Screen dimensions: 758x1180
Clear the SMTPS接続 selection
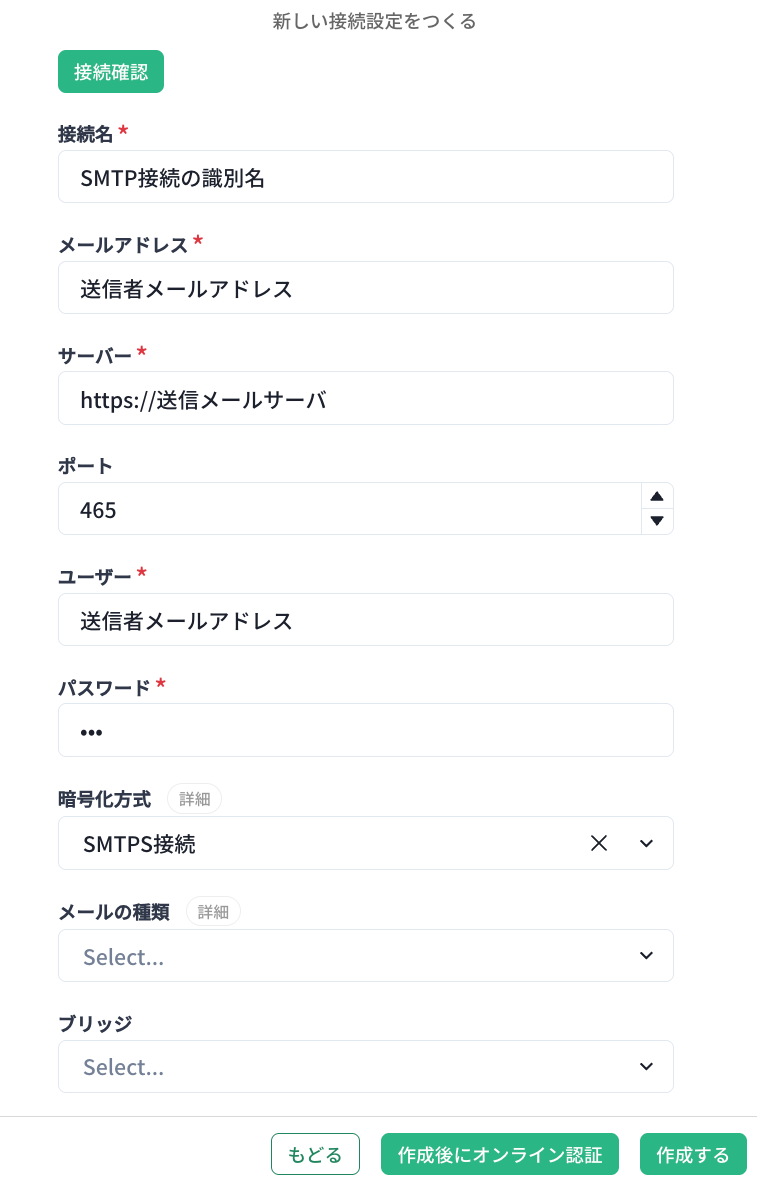point(599,843)
